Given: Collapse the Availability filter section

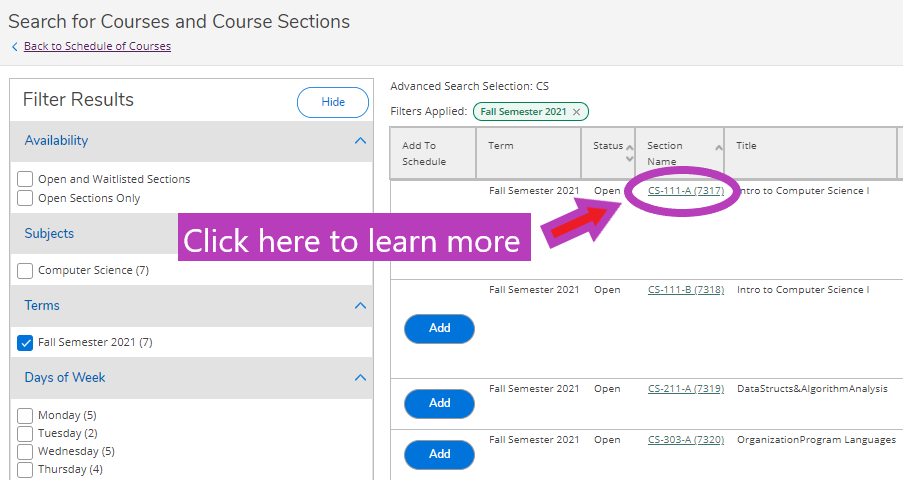Looking at the screenshot, I should 361,141.
